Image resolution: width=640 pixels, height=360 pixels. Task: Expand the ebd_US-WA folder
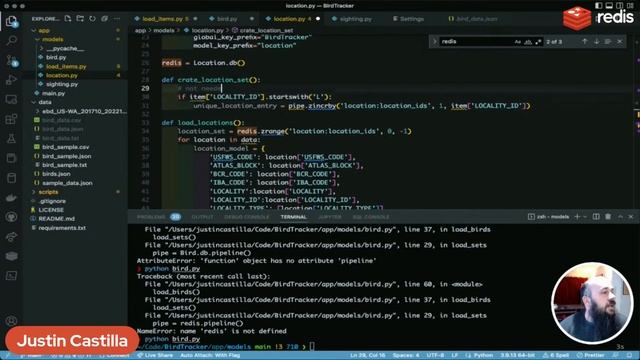(38, 111)
